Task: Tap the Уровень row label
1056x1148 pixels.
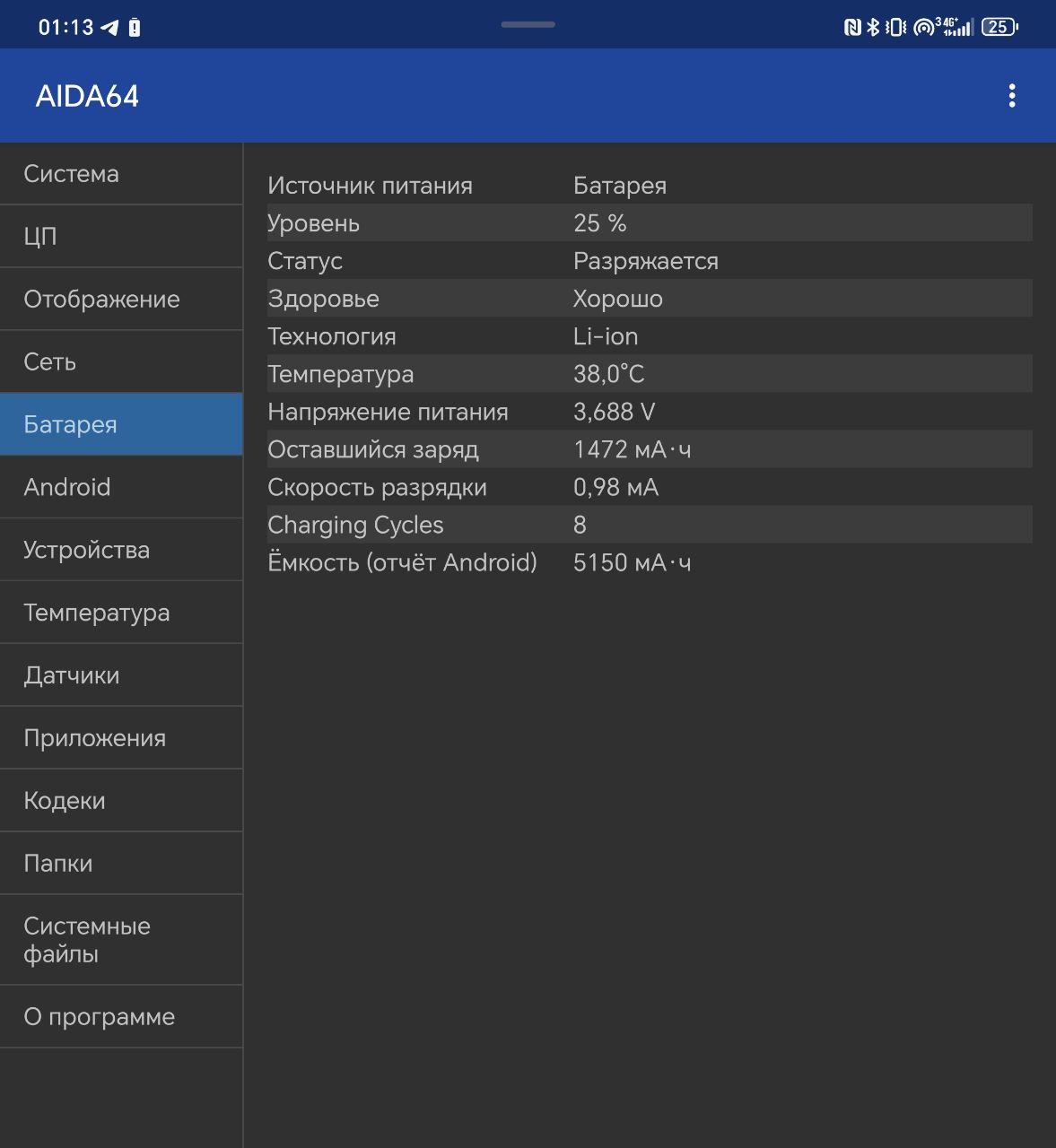Action: 313,223
